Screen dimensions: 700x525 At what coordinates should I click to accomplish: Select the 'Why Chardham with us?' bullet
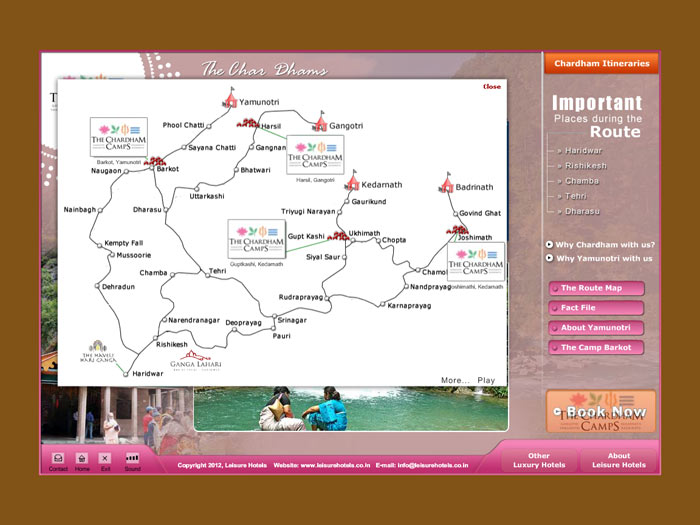click(549, 244)
